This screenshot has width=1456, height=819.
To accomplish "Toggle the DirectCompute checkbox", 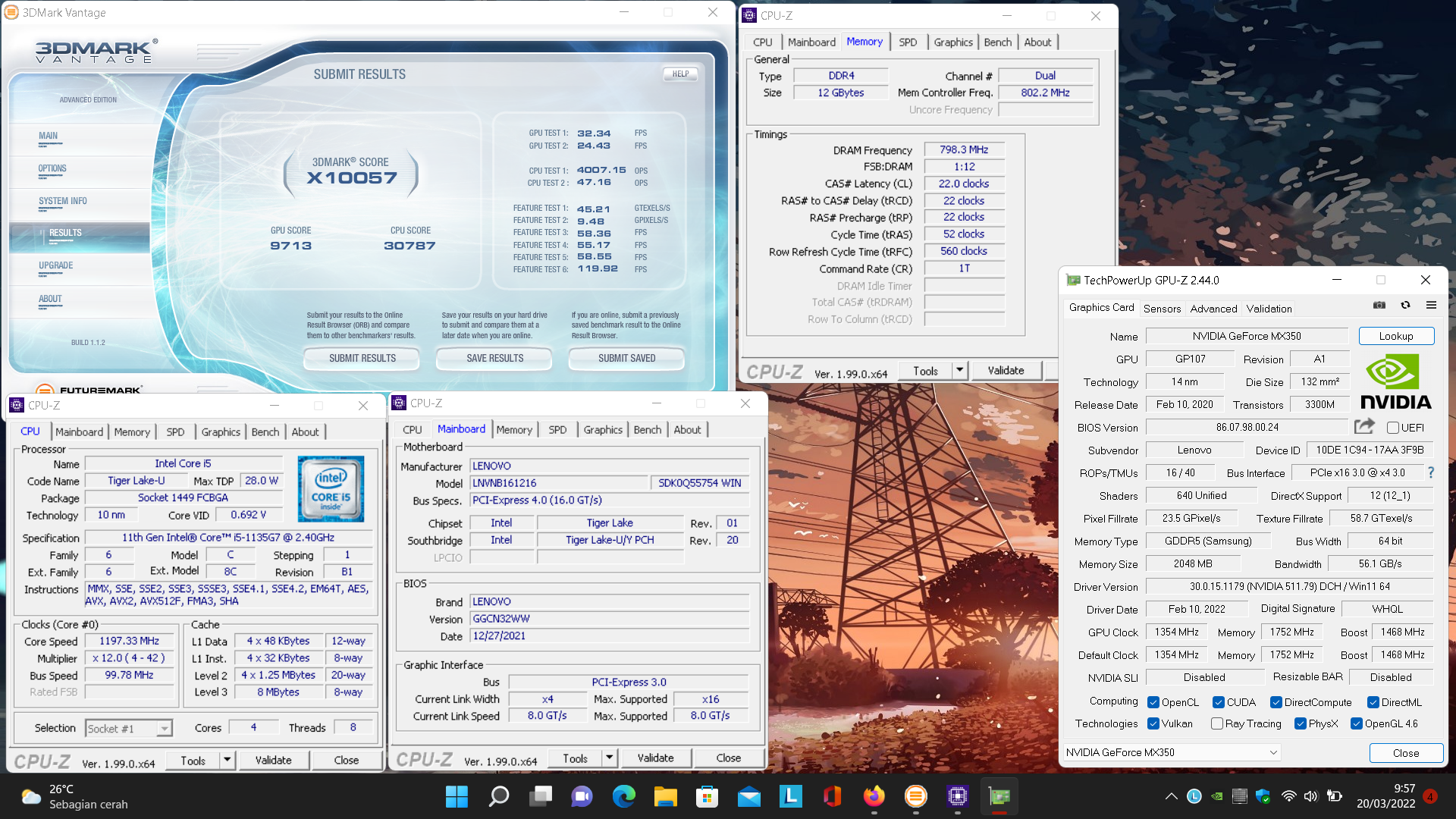I will 1276,702.
